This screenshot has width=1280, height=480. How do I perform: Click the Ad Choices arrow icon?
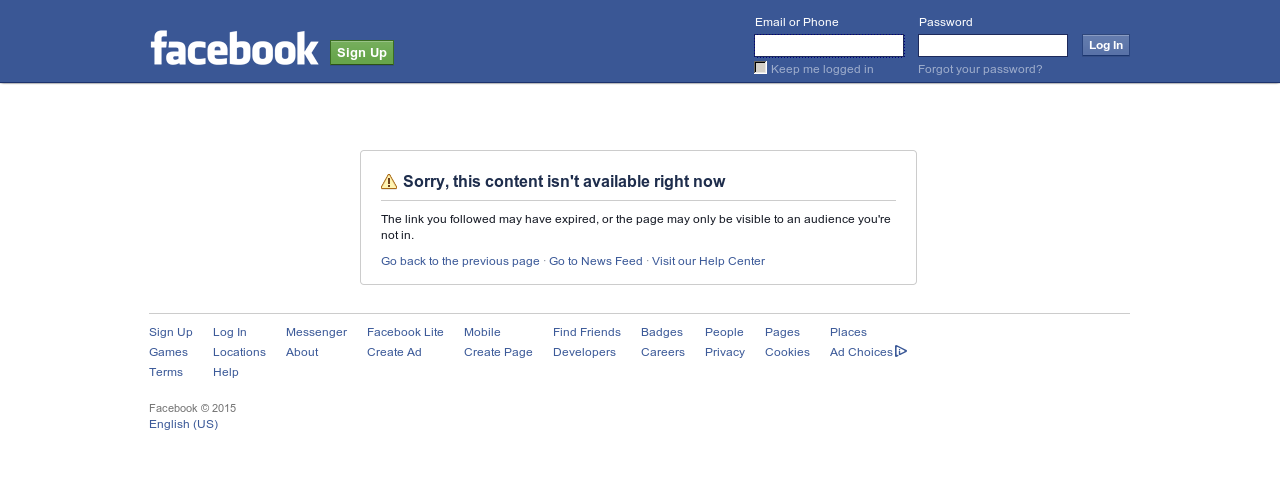click(x=901, y=351)
